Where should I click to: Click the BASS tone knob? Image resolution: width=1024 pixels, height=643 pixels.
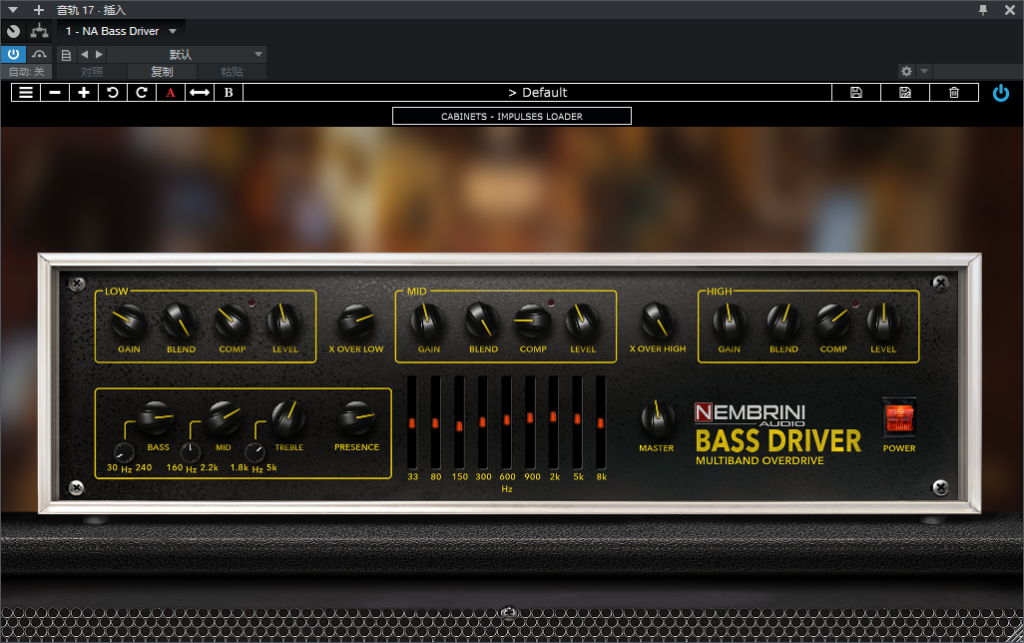pyautogui.click(x=155, y=418)
